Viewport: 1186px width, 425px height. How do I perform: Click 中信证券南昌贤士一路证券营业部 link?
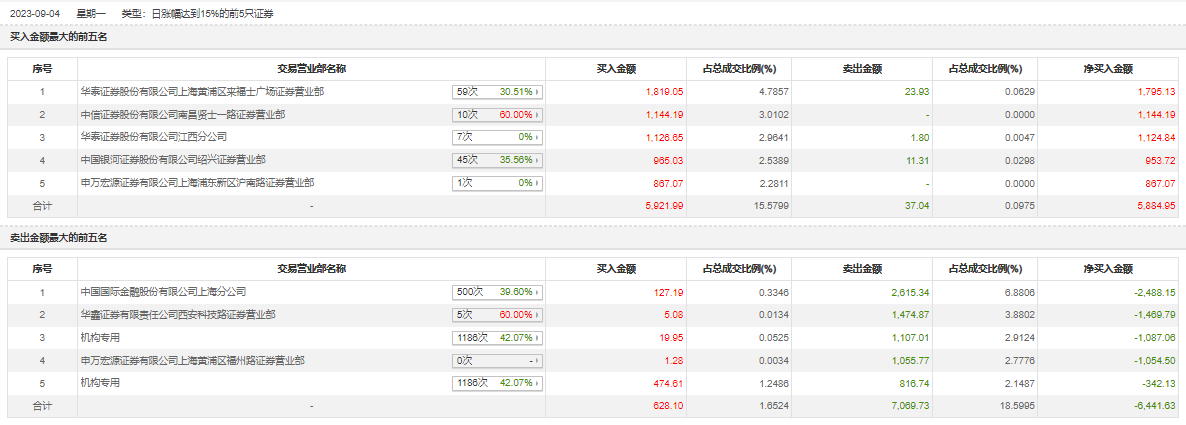[182, 114]
